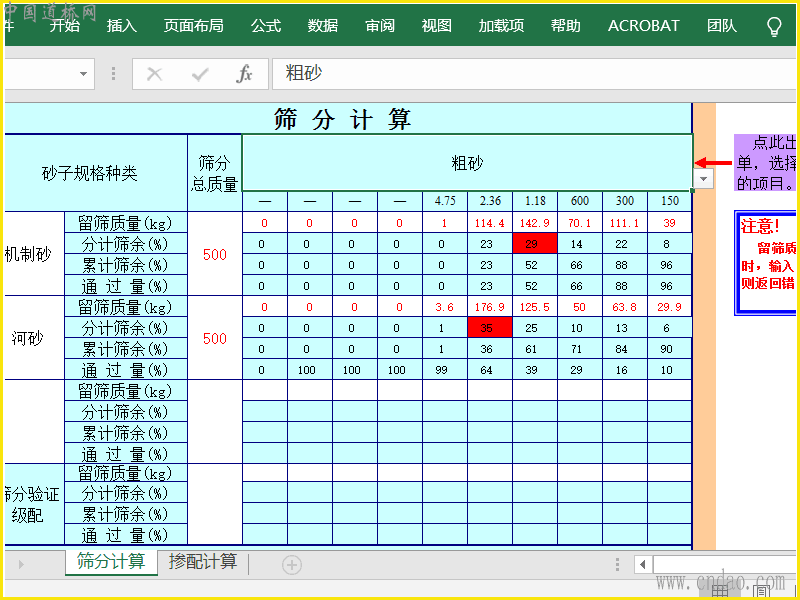Viewport: 800px width, 600px height.
Task: Select the 125.5 retained mass cell
Action: (535, 307)
